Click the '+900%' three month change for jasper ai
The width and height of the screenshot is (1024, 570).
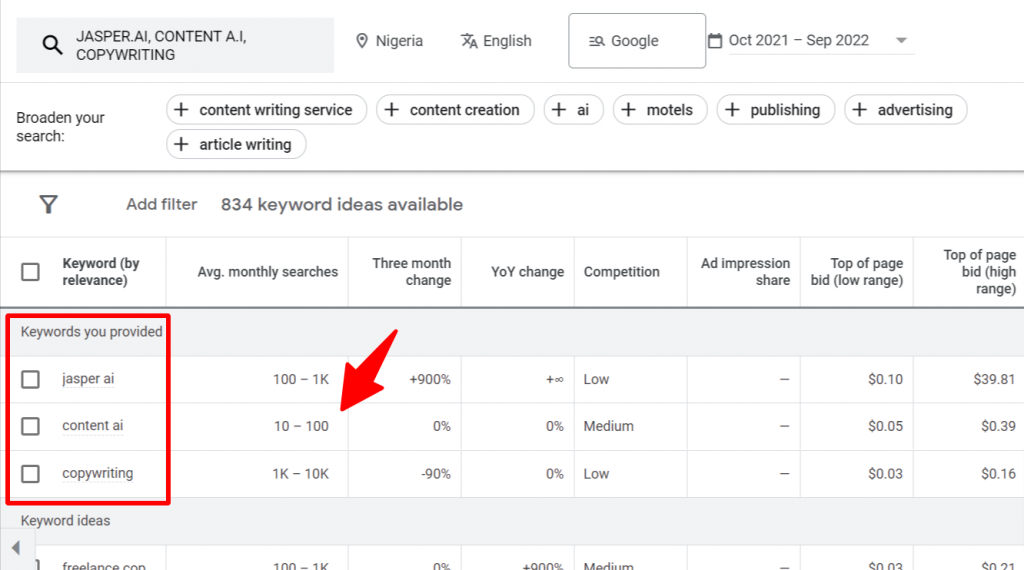430,379
